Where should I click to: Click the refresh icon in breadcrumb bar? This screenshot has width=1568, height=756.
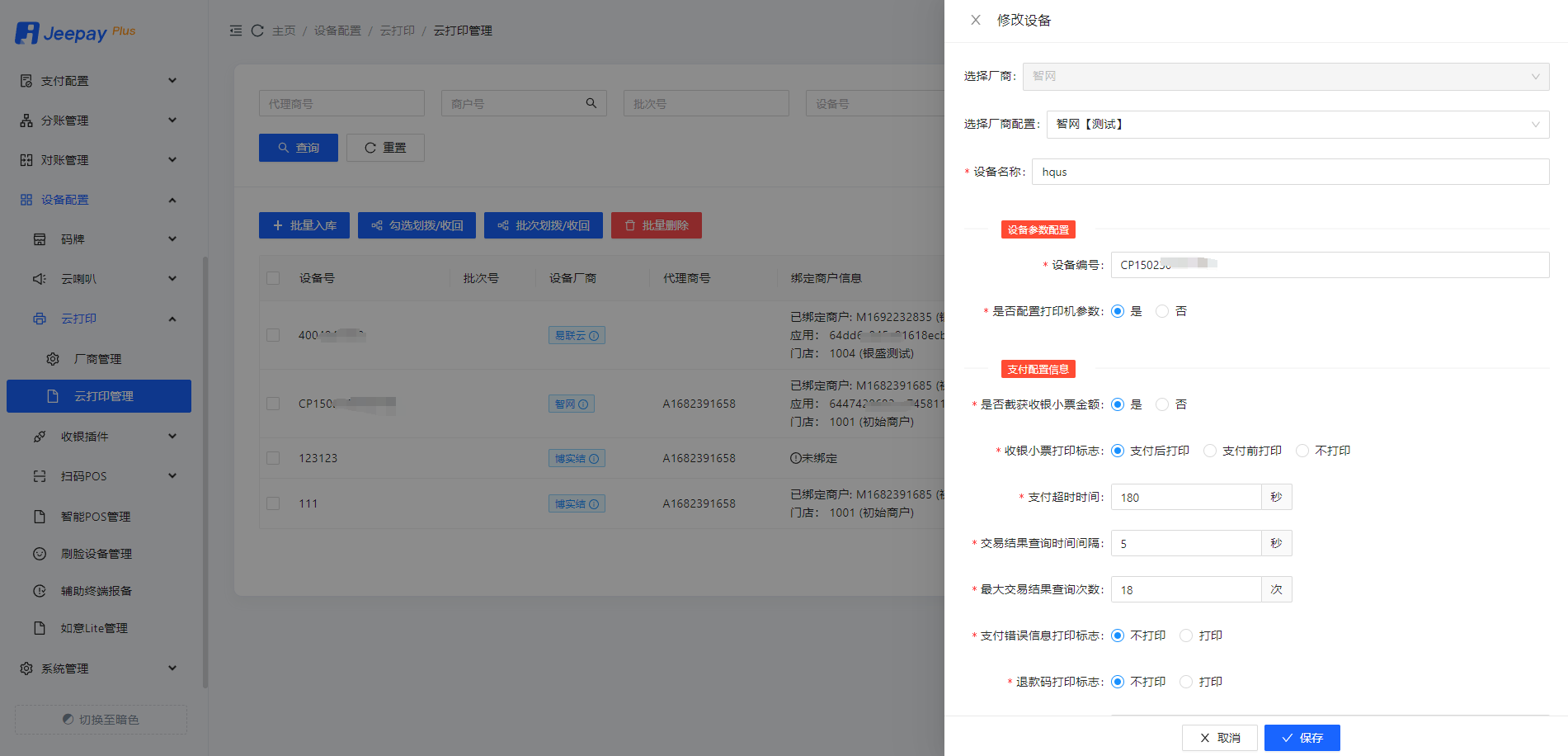coord(257,31)
